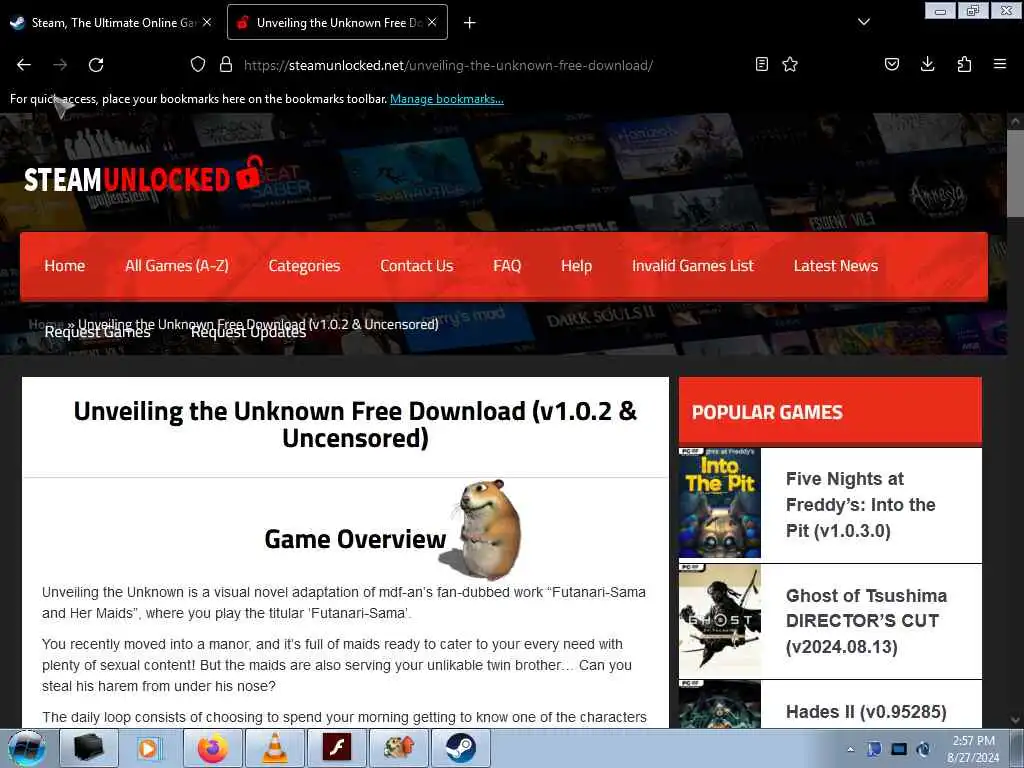Click the SteamUnlocked logo
This screenshot has height=768, width=1024.
[144, 175]
